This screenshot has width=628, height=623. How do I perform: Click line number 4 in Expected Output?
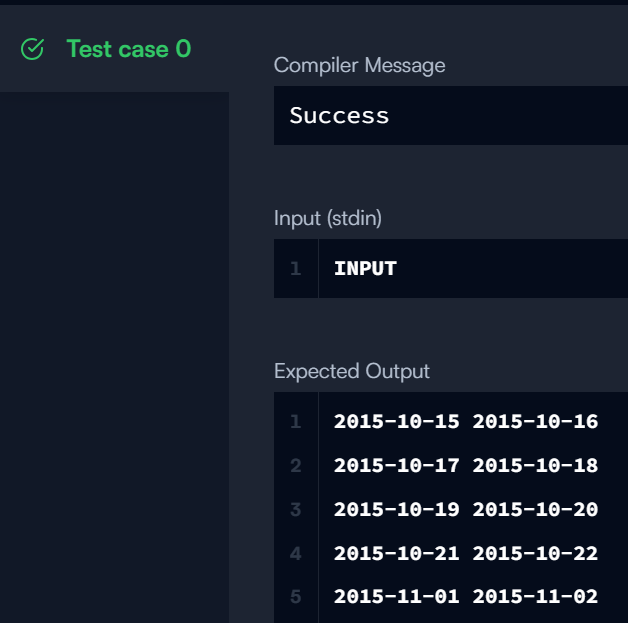(x=295, y=553)
